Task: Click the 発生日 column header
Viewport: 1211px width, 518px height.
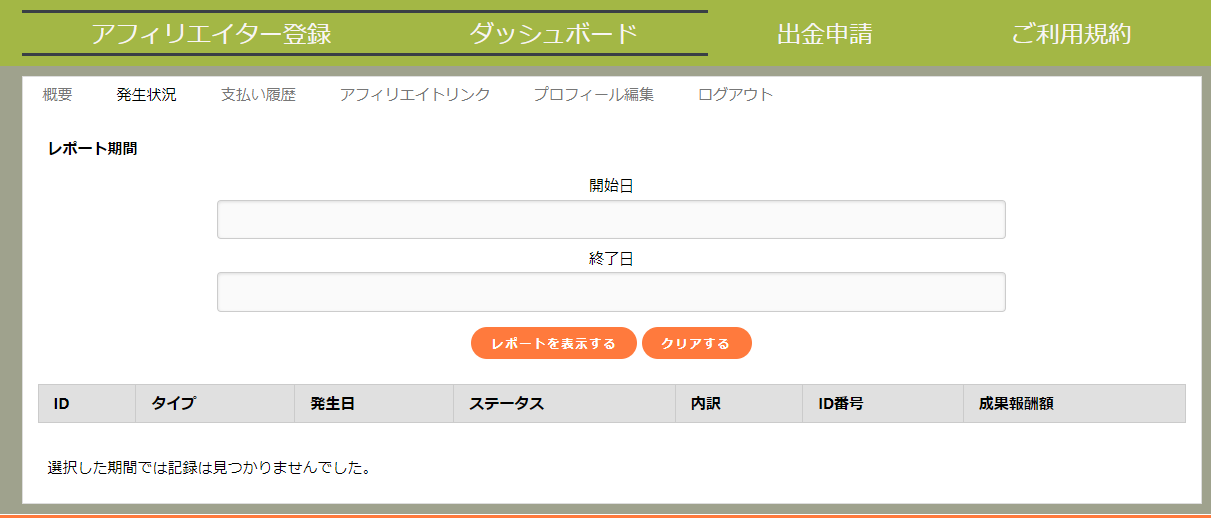Action: (x=374, y=404)
